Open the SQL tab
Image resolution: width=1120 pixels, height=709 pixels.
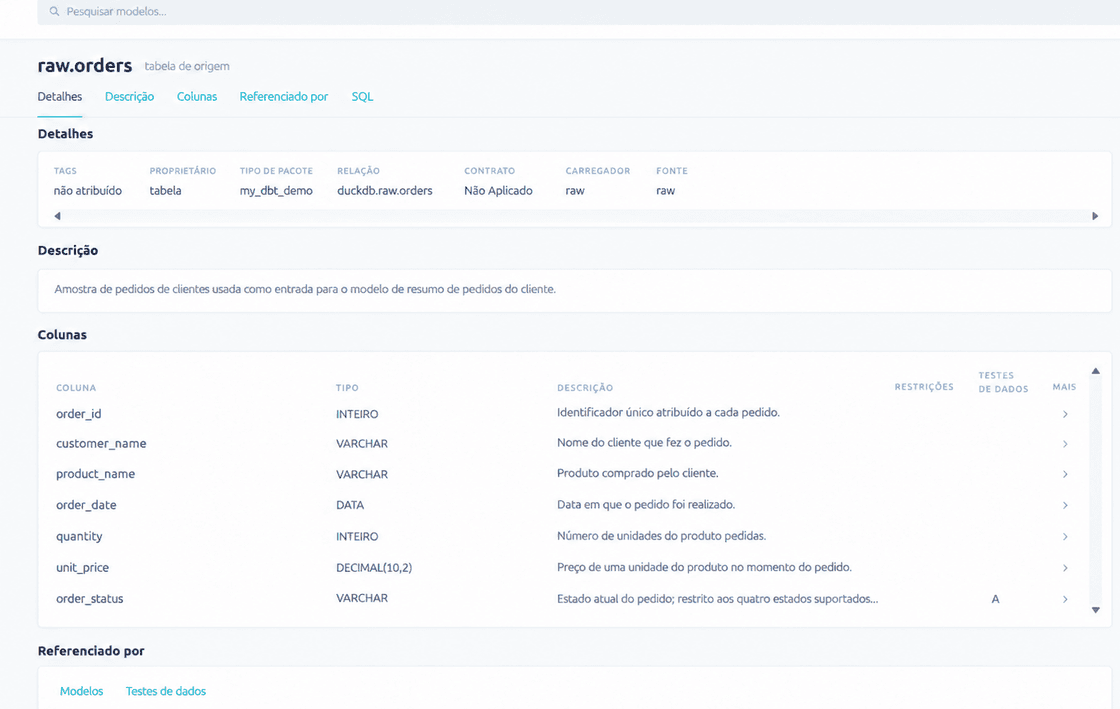pyautogui.click(x=362, y=96)
